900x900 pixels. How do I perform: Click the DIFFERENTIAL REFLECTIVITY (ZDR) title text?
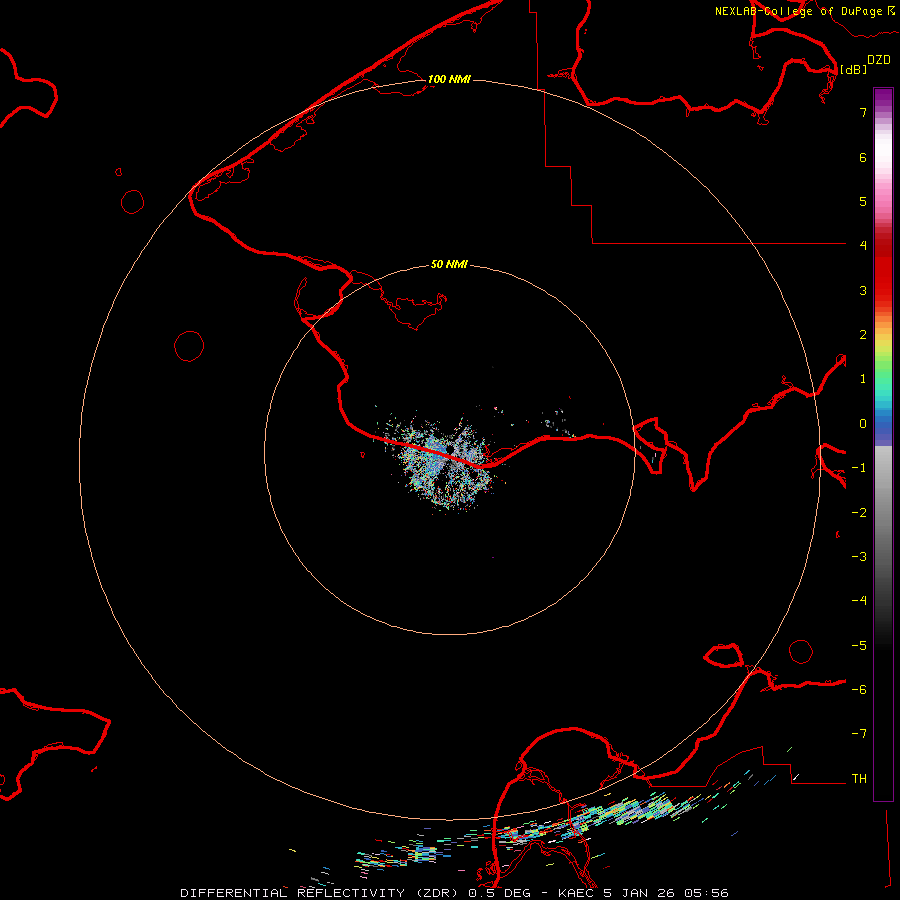pos(319,893)
